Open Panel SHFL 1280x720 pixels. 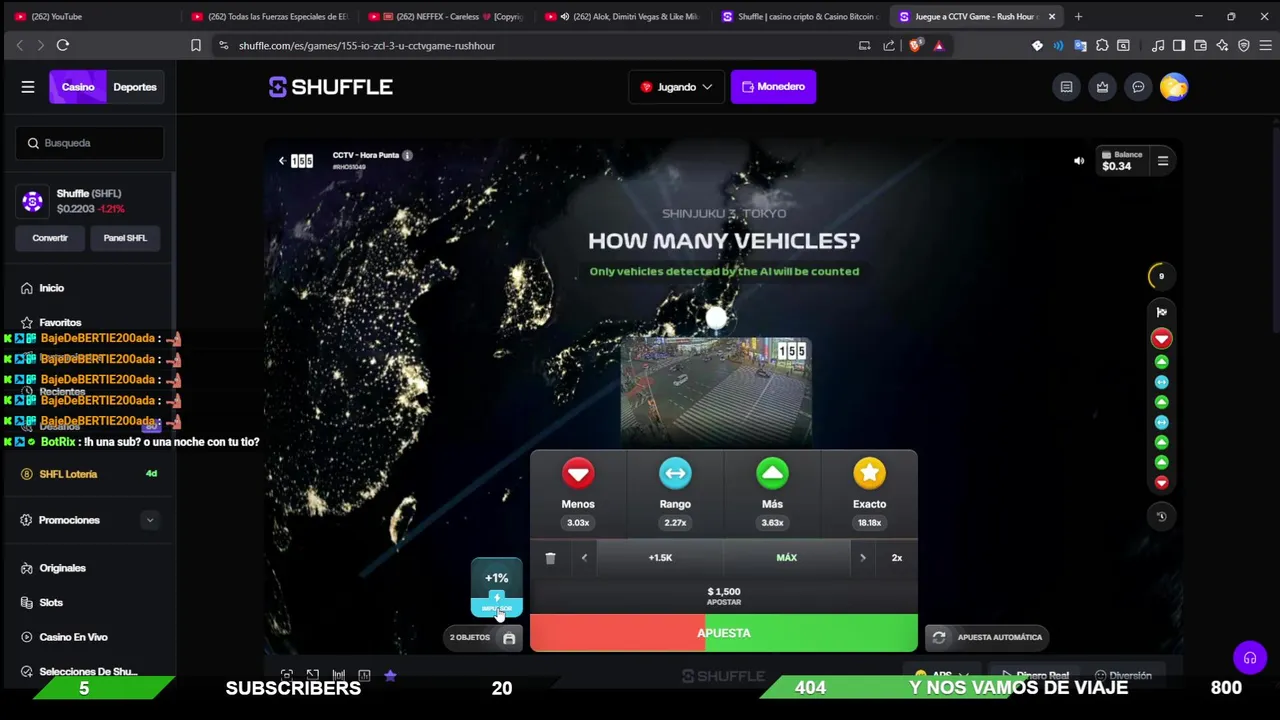(x=125, y=238)
